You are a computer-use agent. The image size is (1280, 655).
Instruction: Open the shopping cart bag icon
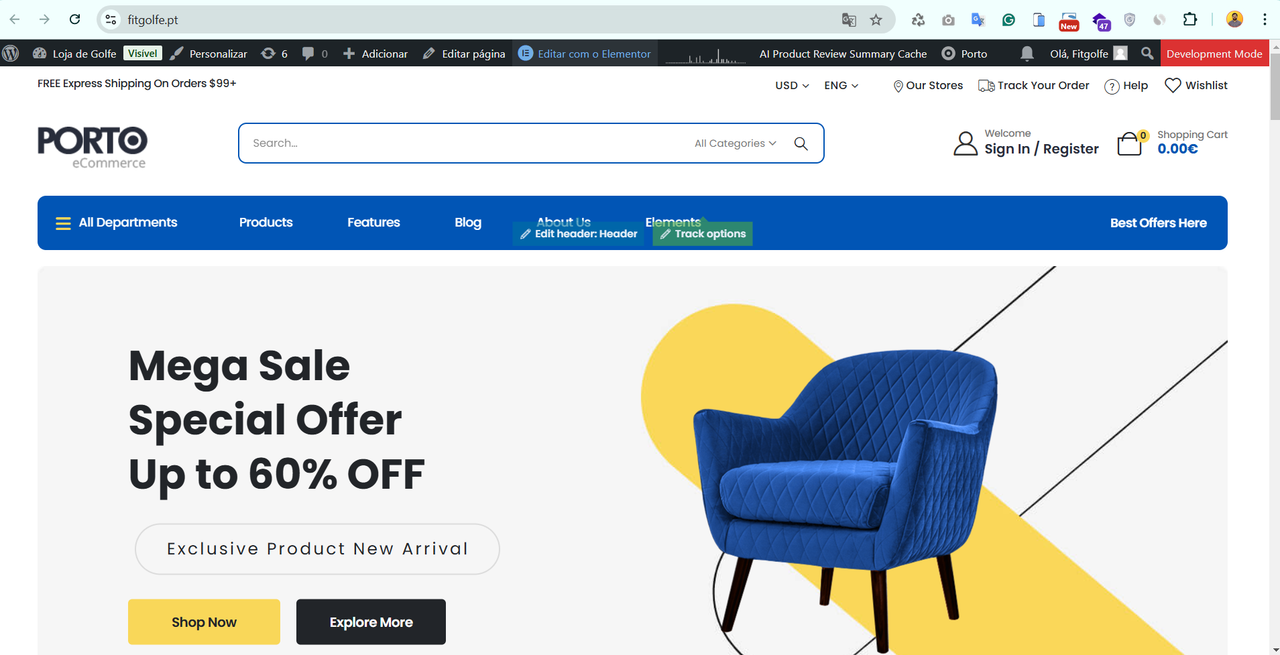pyautogui.click(x=1129, y=143)
